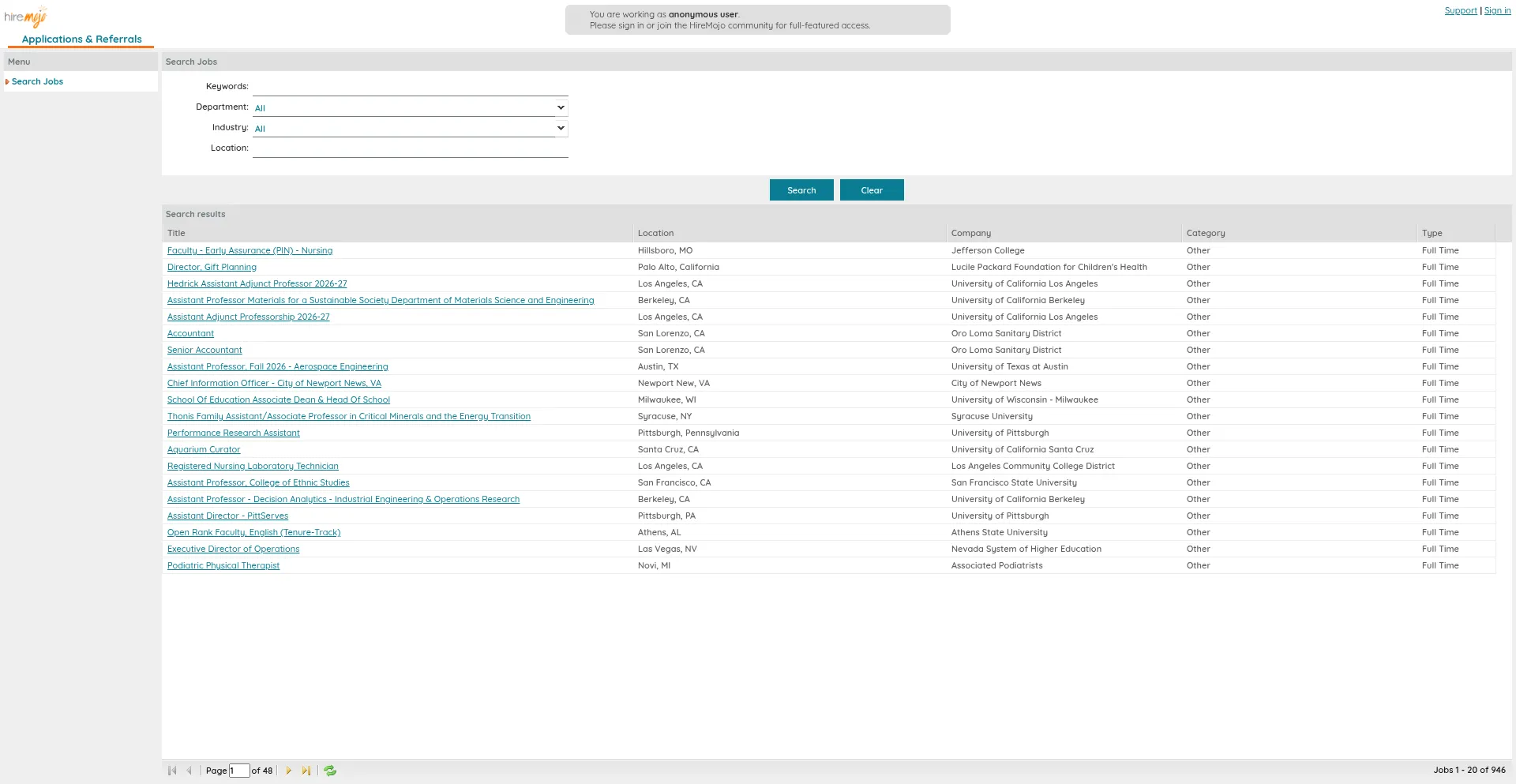This screenshot has width=1516, height=784.
Task: Go to next results page
Action: [289, 771]
